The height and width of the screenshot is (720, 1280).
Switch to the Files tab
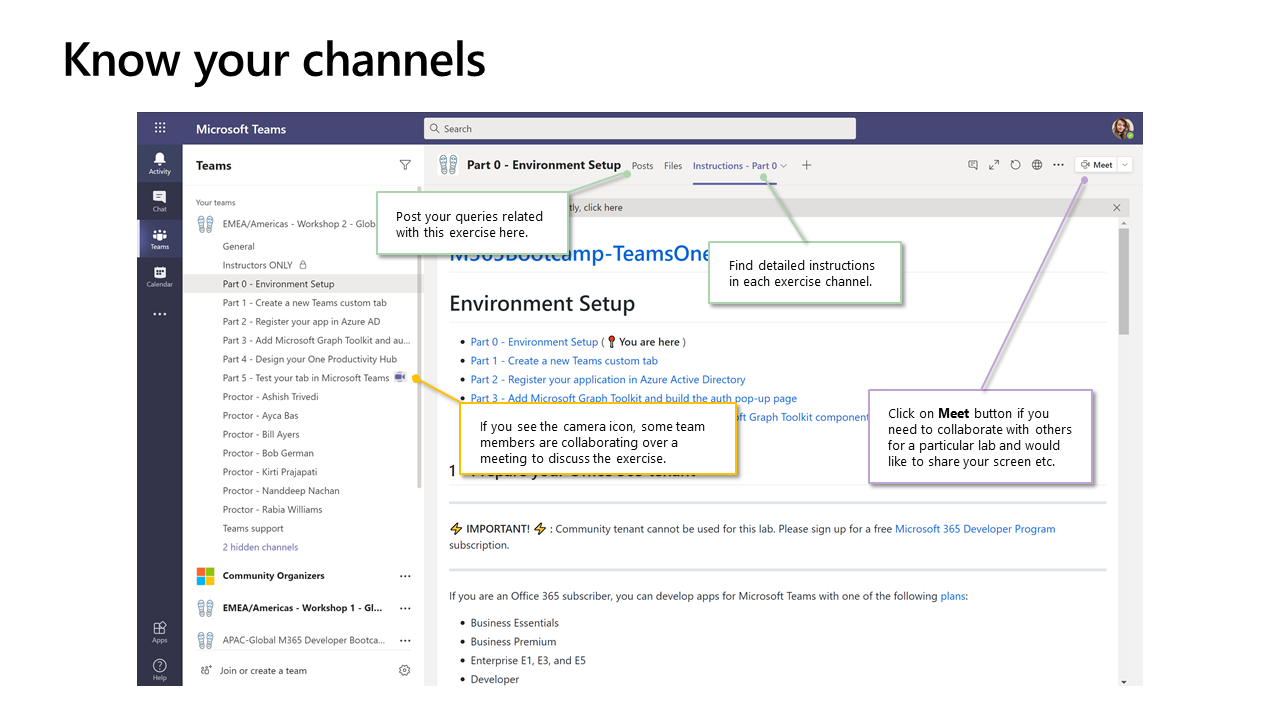tap(673, 166)
